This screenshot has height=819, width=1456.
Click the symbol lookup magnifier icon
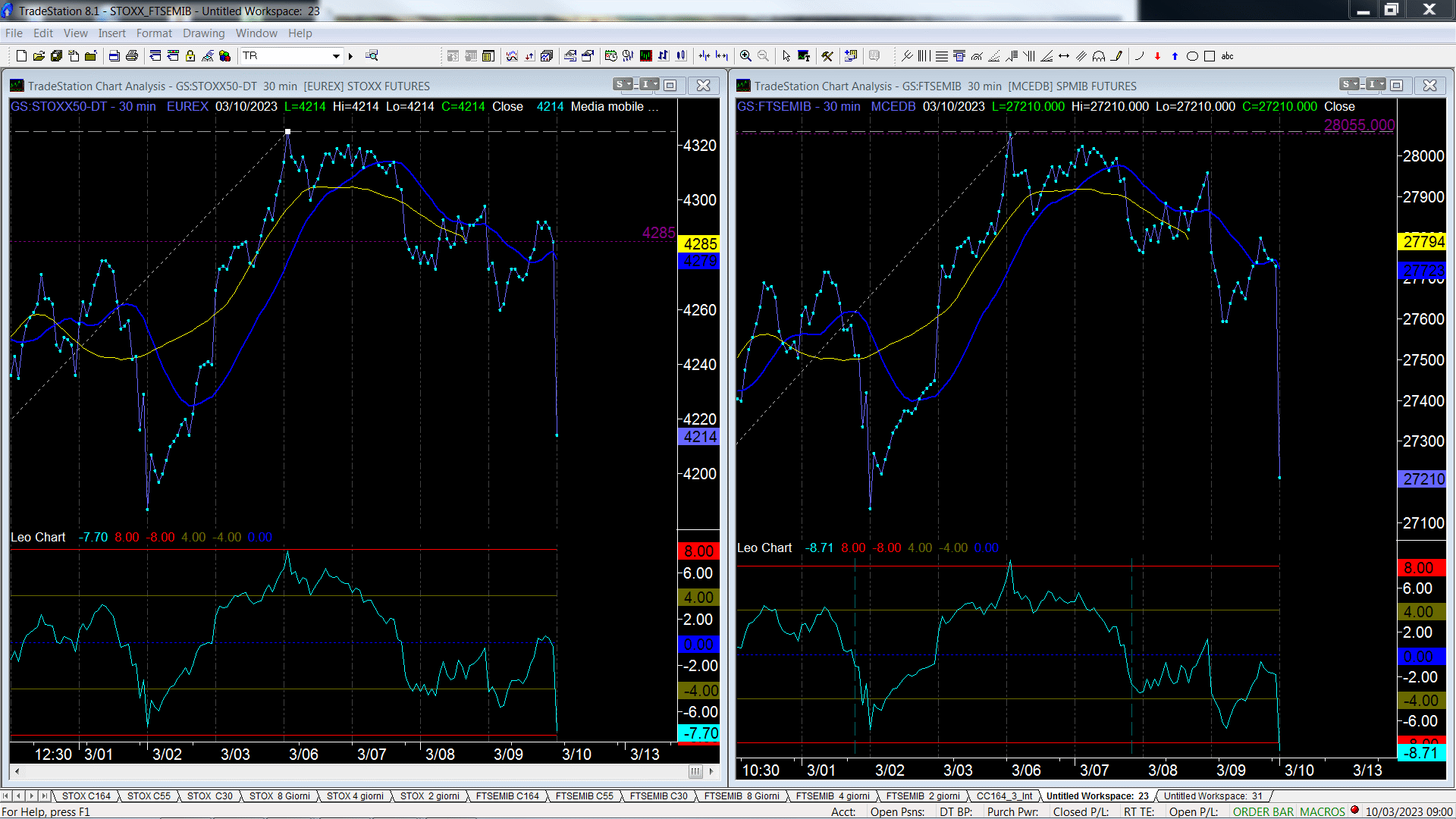pyautogui.click(x=372, y=55)
